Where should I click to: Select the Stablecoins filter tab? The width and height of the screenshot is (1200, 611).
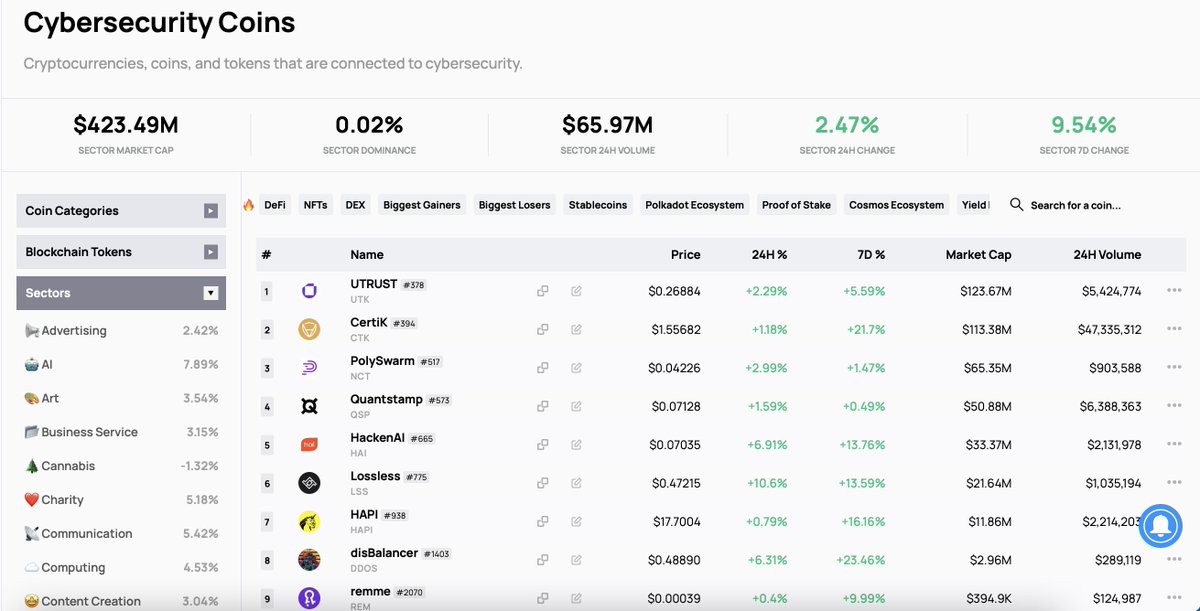pos(598,205)
